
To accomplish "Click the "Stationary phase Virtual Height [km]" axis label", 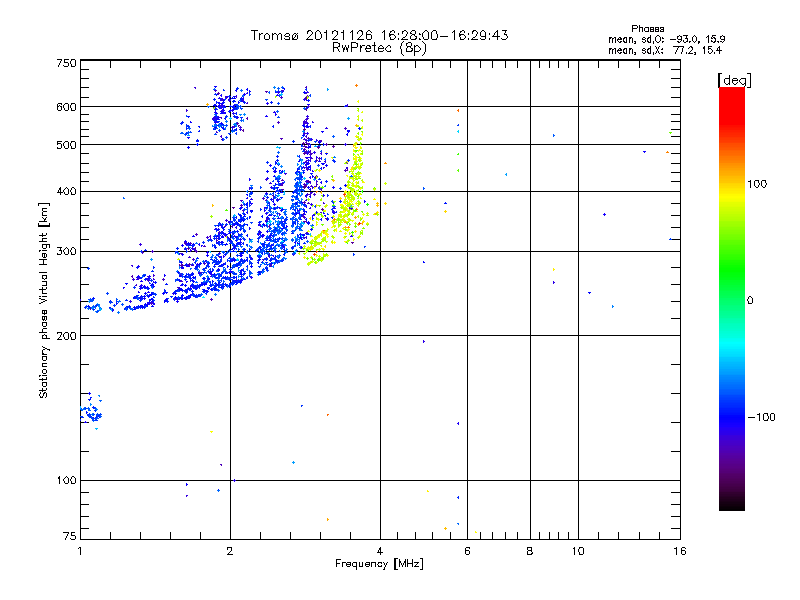I will 44,300.
